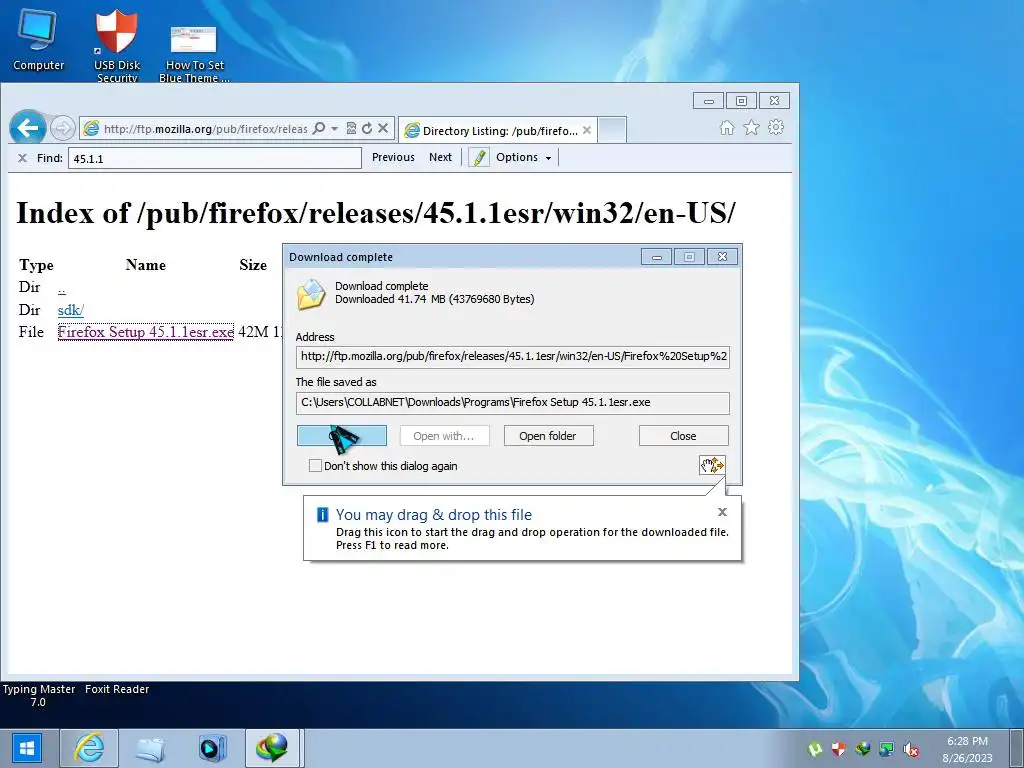Click the Open folder button
1024x768 pixels.
point(548,436)
